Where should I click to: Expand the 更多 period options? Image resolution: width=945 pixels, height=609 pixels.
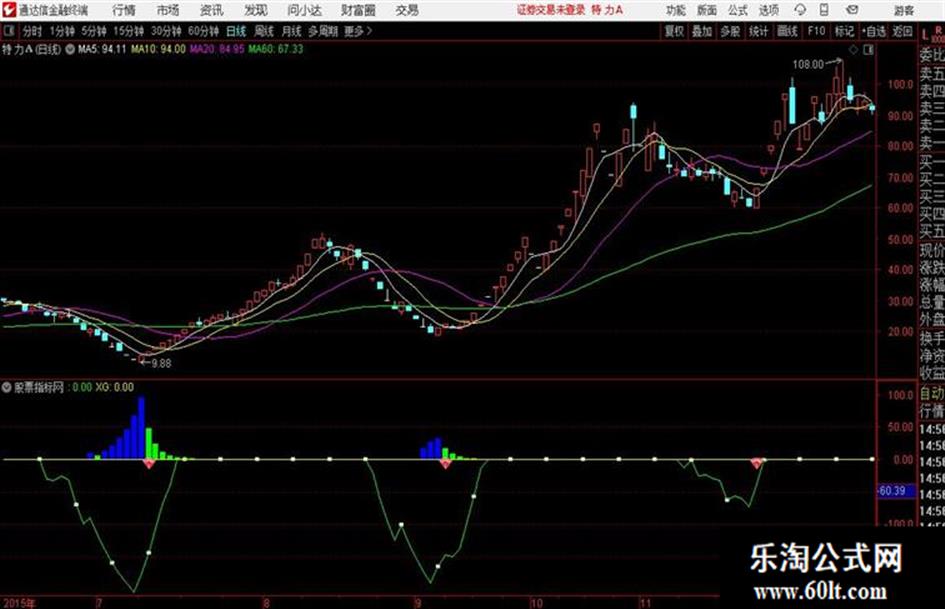(357, 31)
